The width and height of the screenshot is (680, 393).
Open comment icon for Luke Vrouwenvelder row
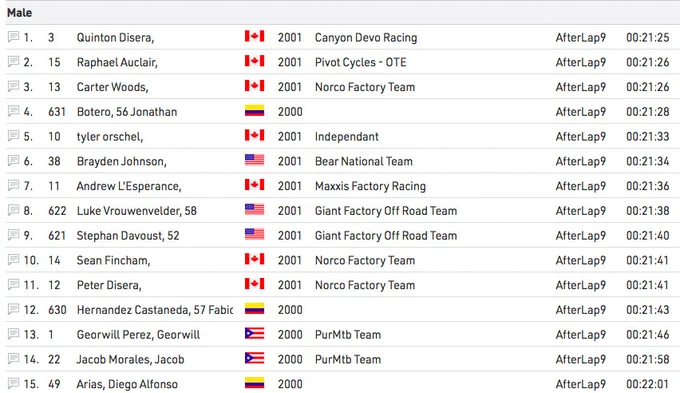click(x=13, y=210)
